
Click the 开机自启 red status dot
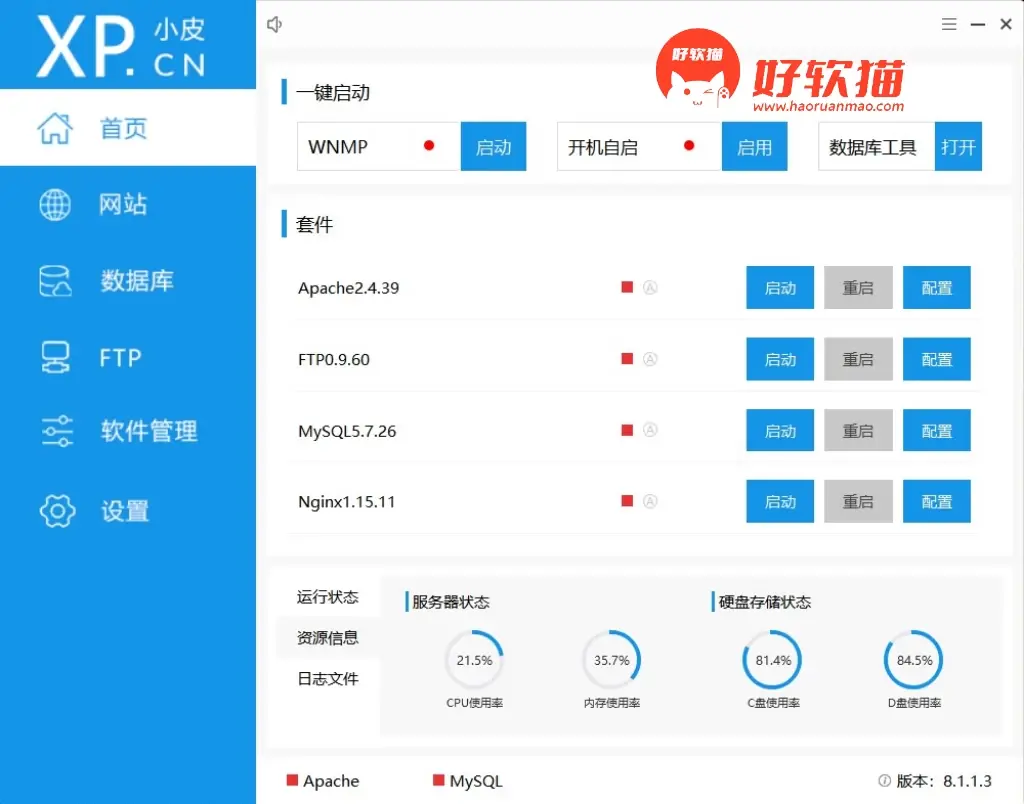(x=688, y=145)
